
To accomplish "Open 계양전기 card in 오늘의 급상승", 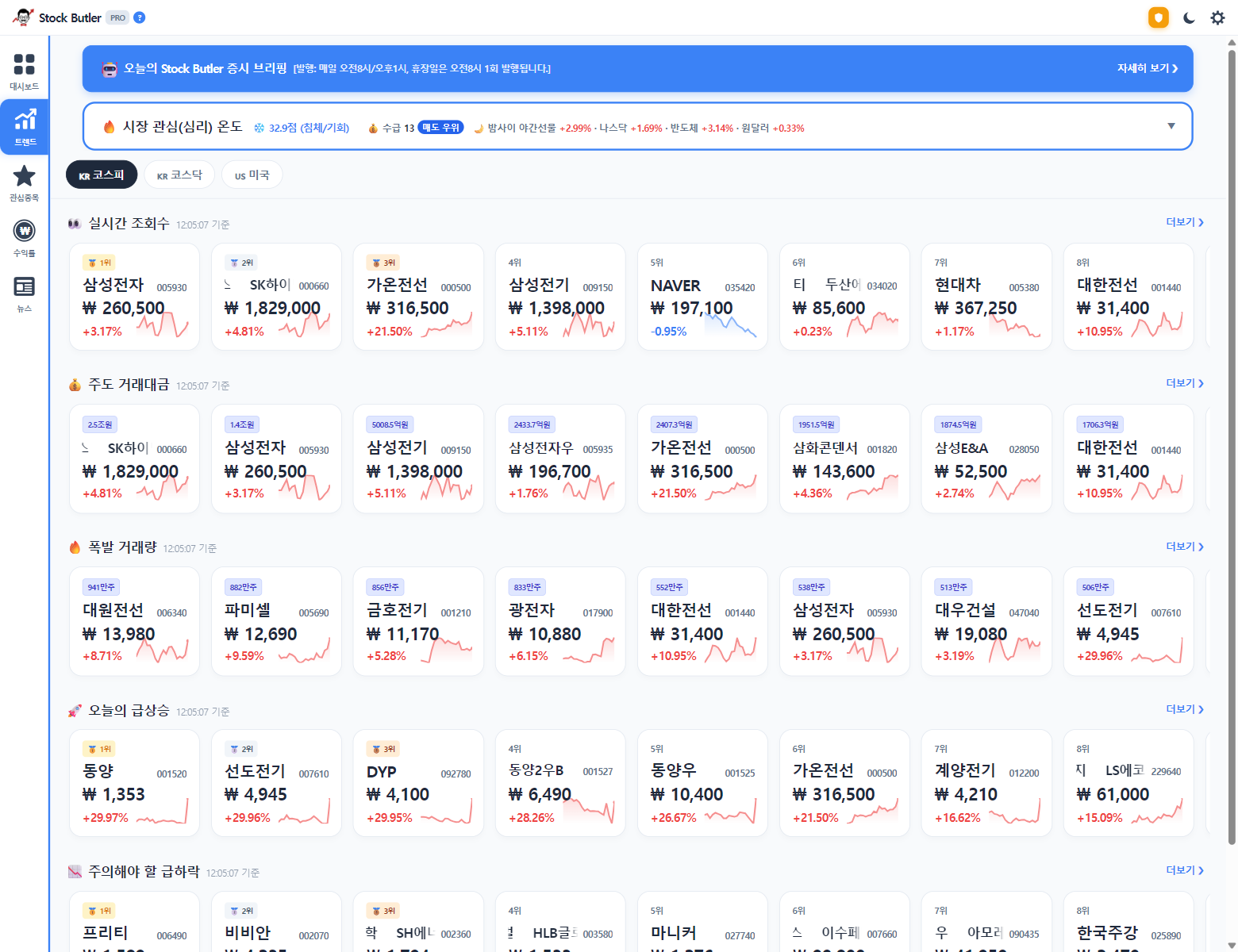I will coord(986,783).
